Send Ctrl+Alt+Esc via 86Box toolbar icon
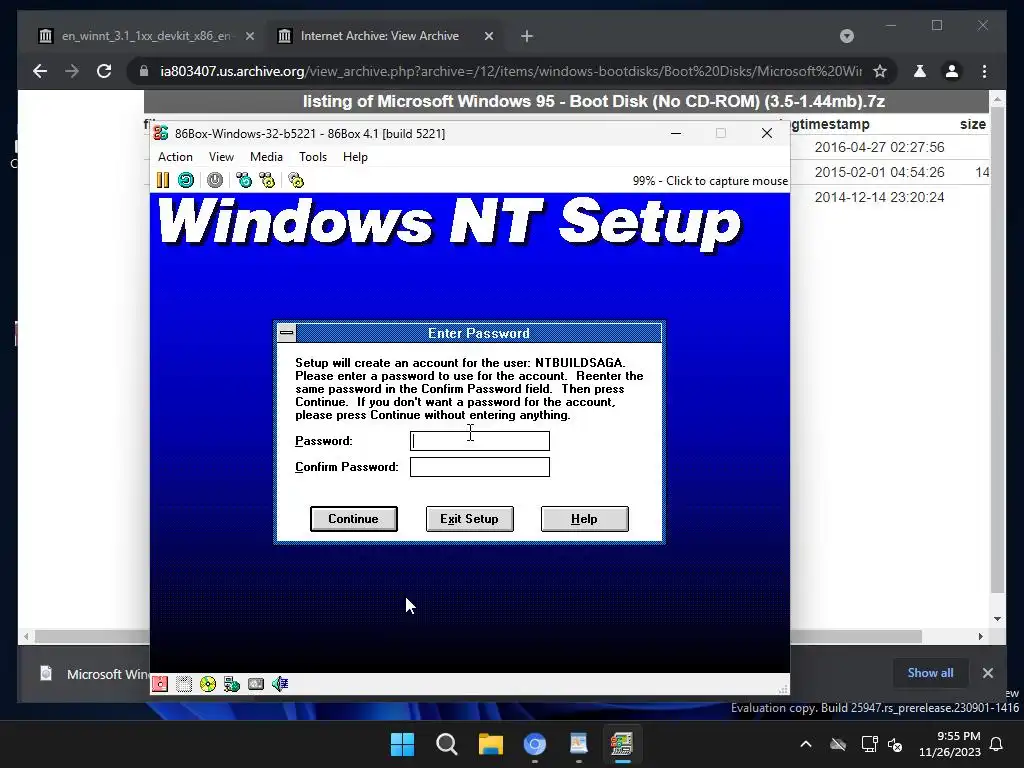This screenshot has width=1024, height=768. coord(267,180)
